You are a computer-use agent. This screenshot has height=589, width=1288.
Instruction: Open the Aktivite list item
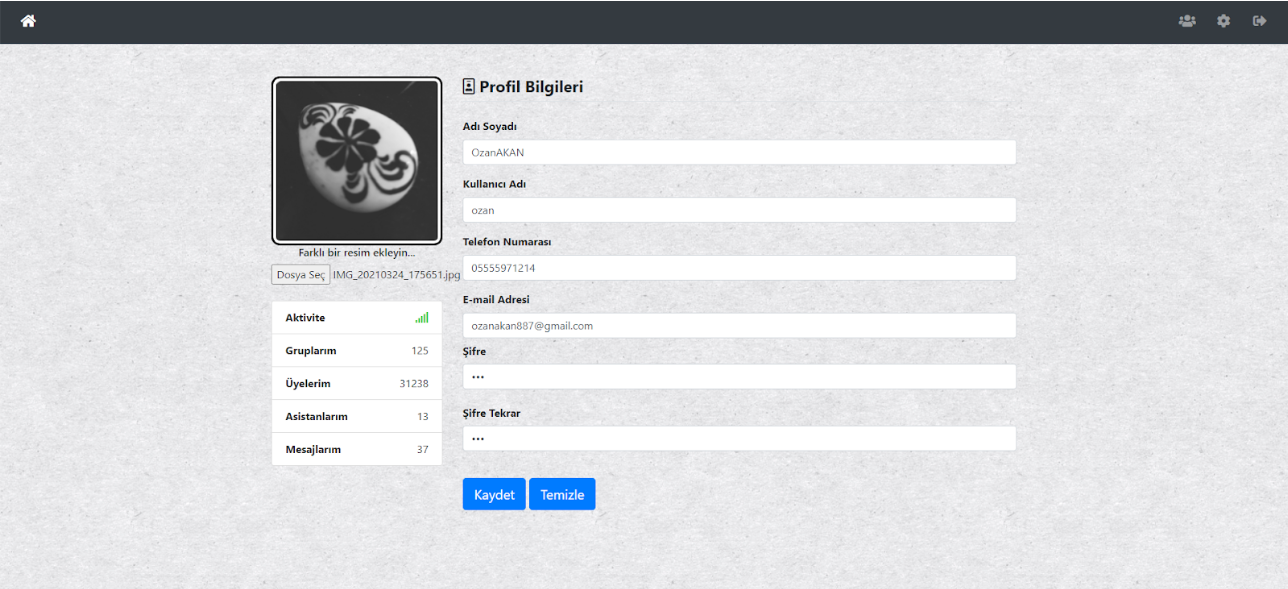(x=357, y=318)
